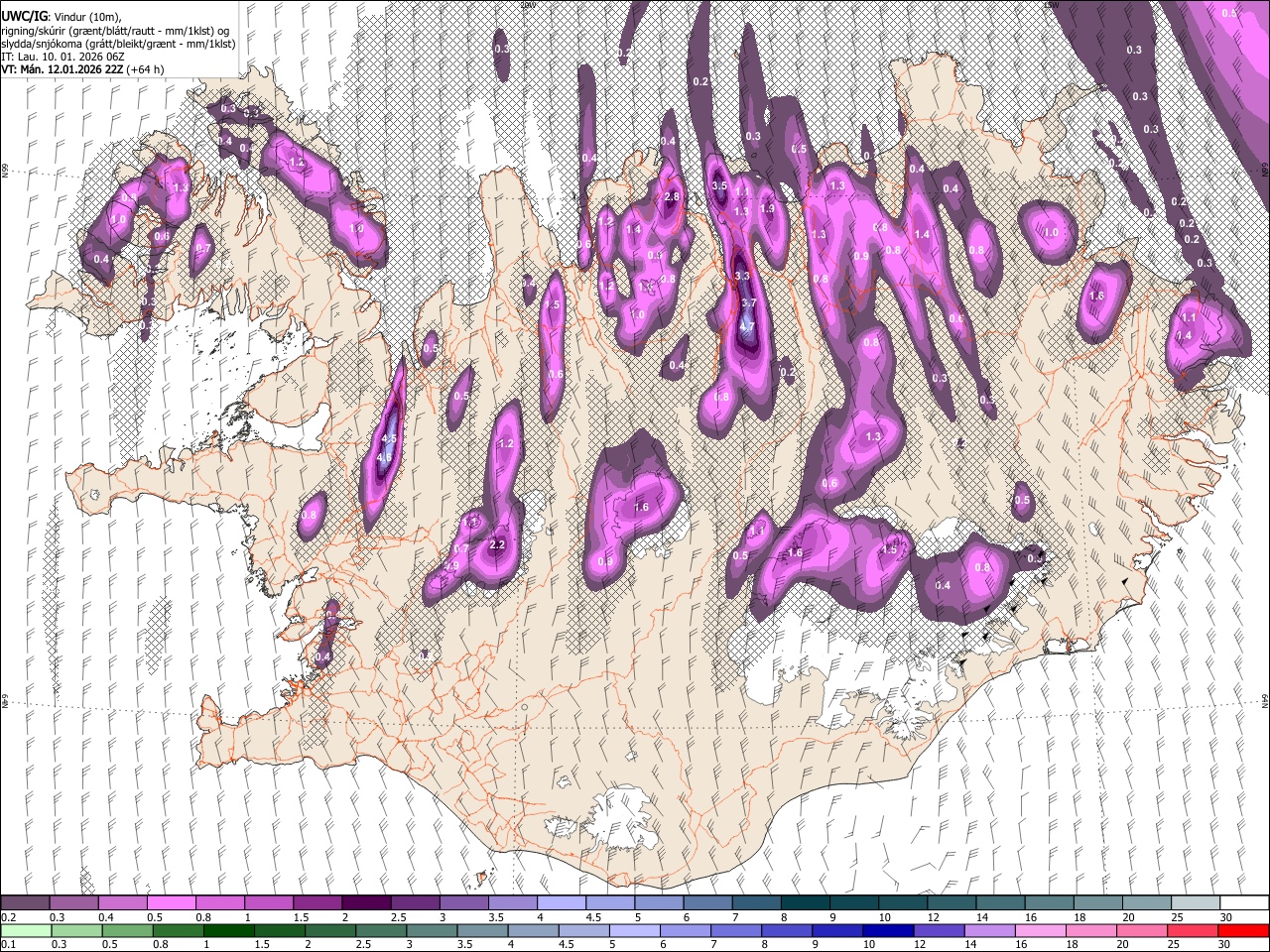Click the 'slydda/snjókoma' legend description line
The image size is (1270, 952).
pyautogui.click(x=118, y=44)
